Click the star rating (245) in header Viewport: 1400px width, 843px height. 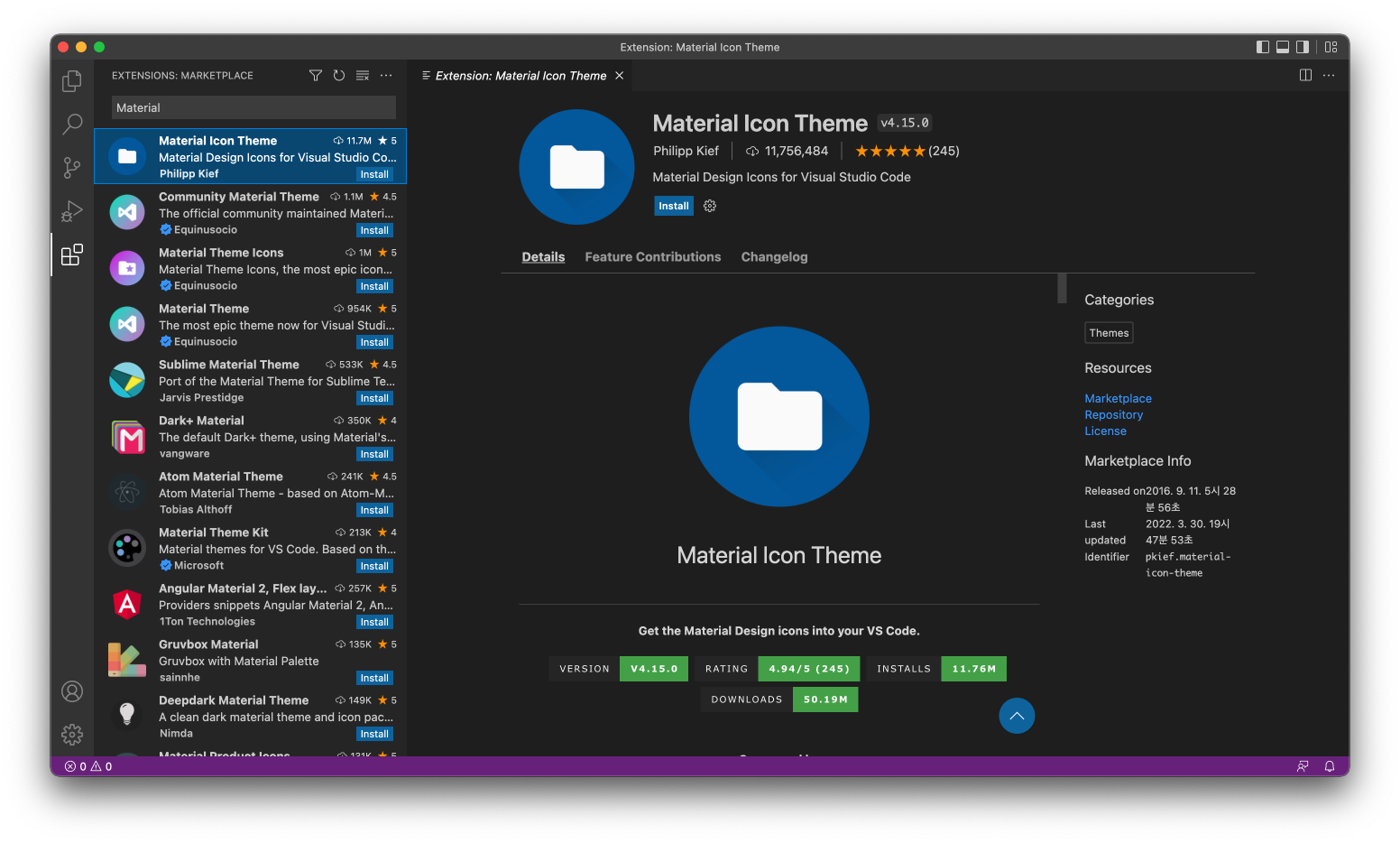[x=907, y=151]
